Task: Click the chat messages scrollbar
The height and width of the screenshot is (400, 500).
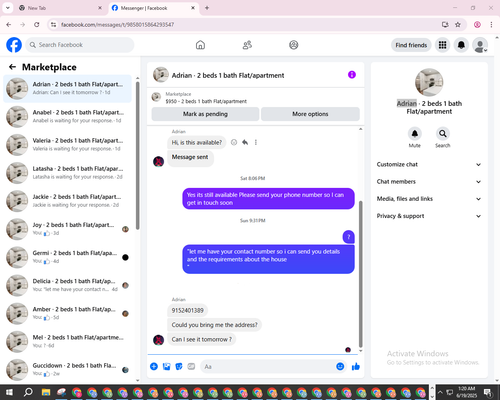Action: 360,273
